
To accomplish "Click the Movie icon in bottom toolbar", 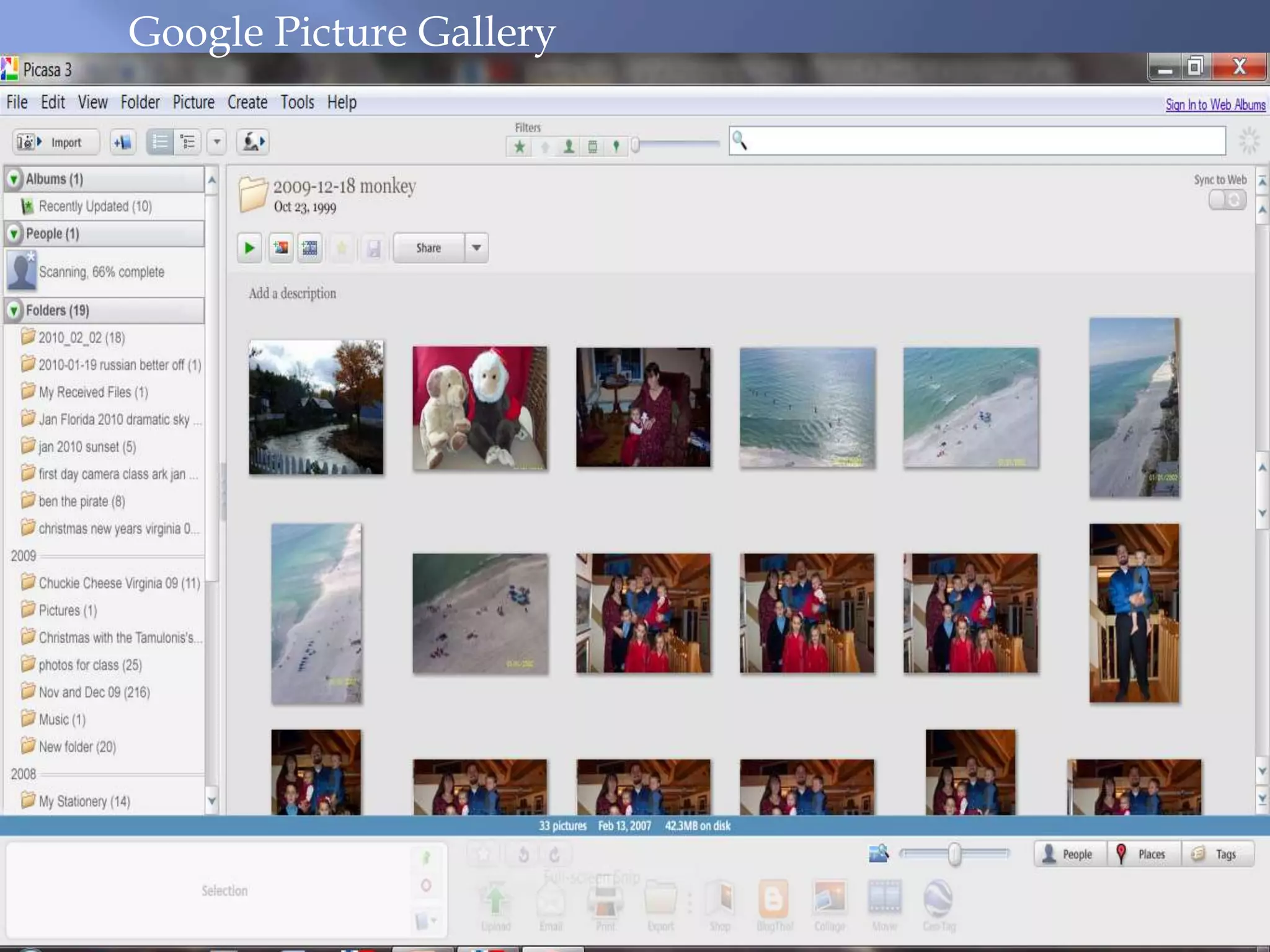I will click(x=884, y=906).
